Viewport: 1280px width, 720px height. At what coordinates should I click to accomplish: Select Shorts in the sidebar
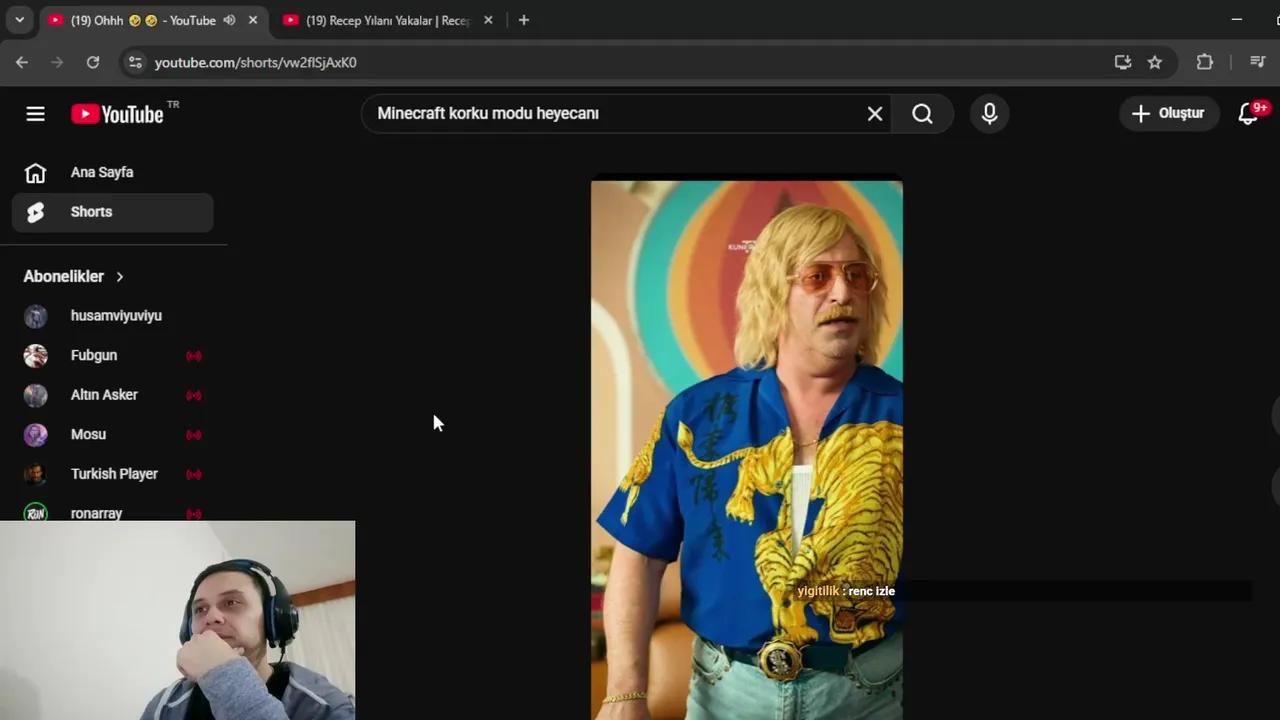pyautogui.click(x=112, y=212)
